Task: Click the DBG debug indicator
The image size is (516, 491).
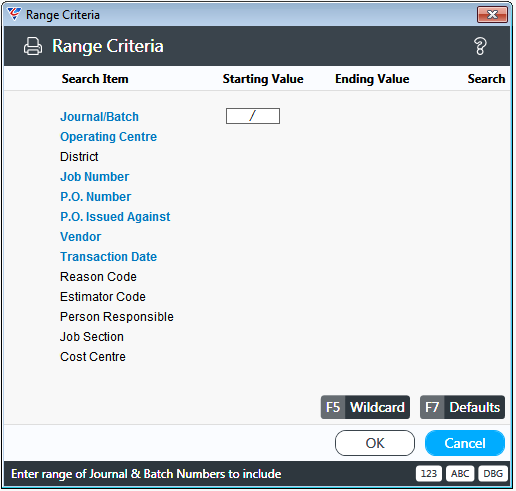Action: tap(493, 474)
